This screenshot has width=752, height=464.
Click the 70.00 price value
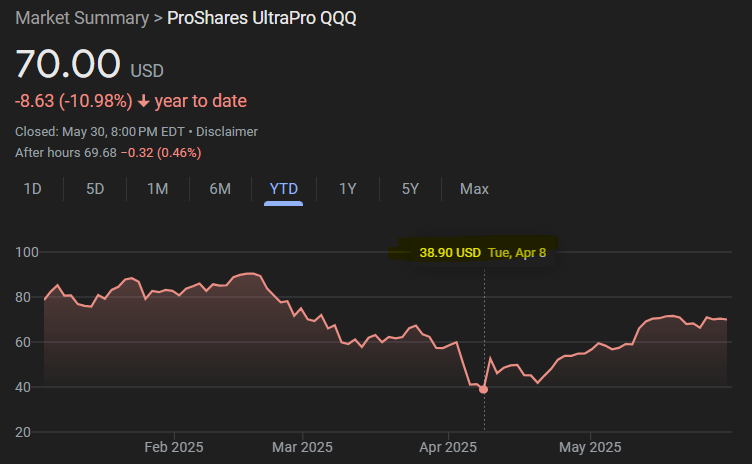(68, 63)
